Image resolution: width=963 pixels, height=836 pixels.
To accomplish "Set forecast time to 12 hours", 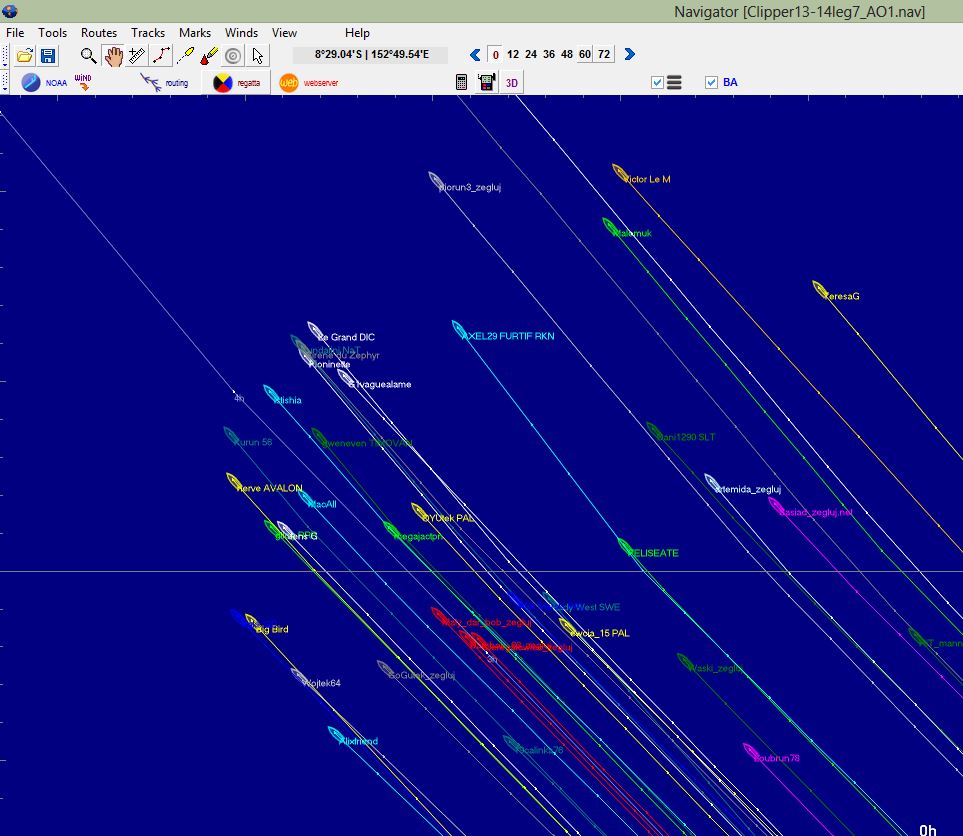I will (513, 55).
